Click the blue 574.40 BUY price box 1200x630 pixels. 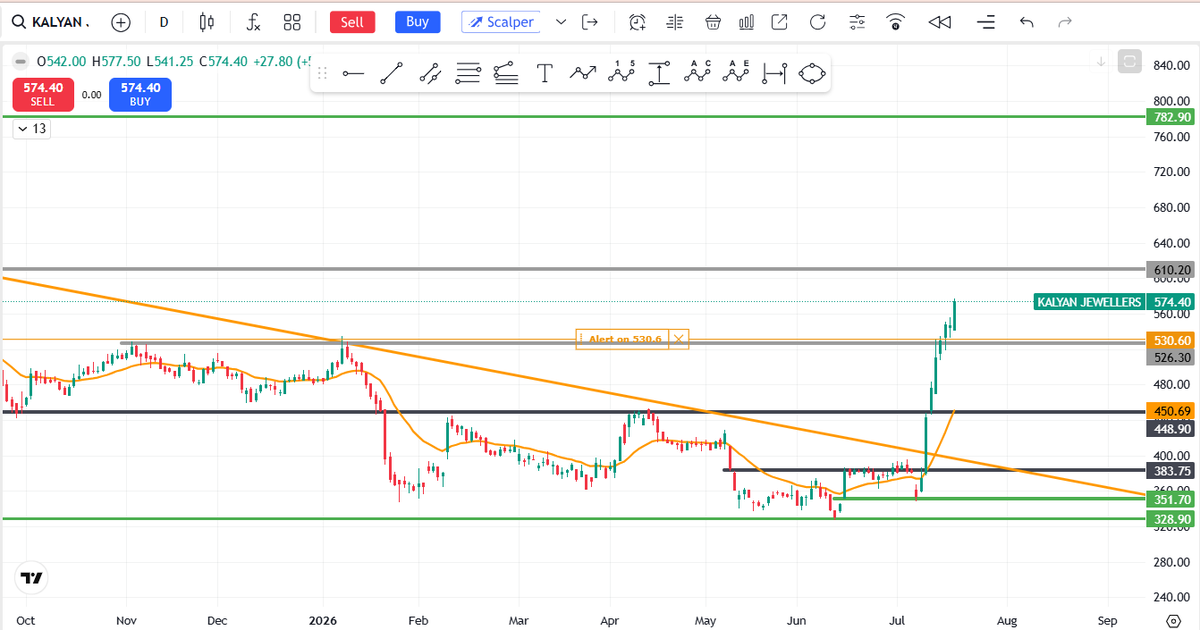pos(140,94)
